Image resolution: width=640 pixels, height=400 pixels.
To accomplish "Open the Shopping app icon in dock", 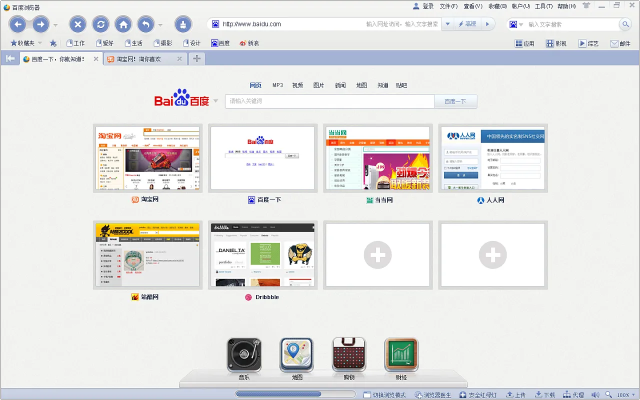I will tap(349, 356).
